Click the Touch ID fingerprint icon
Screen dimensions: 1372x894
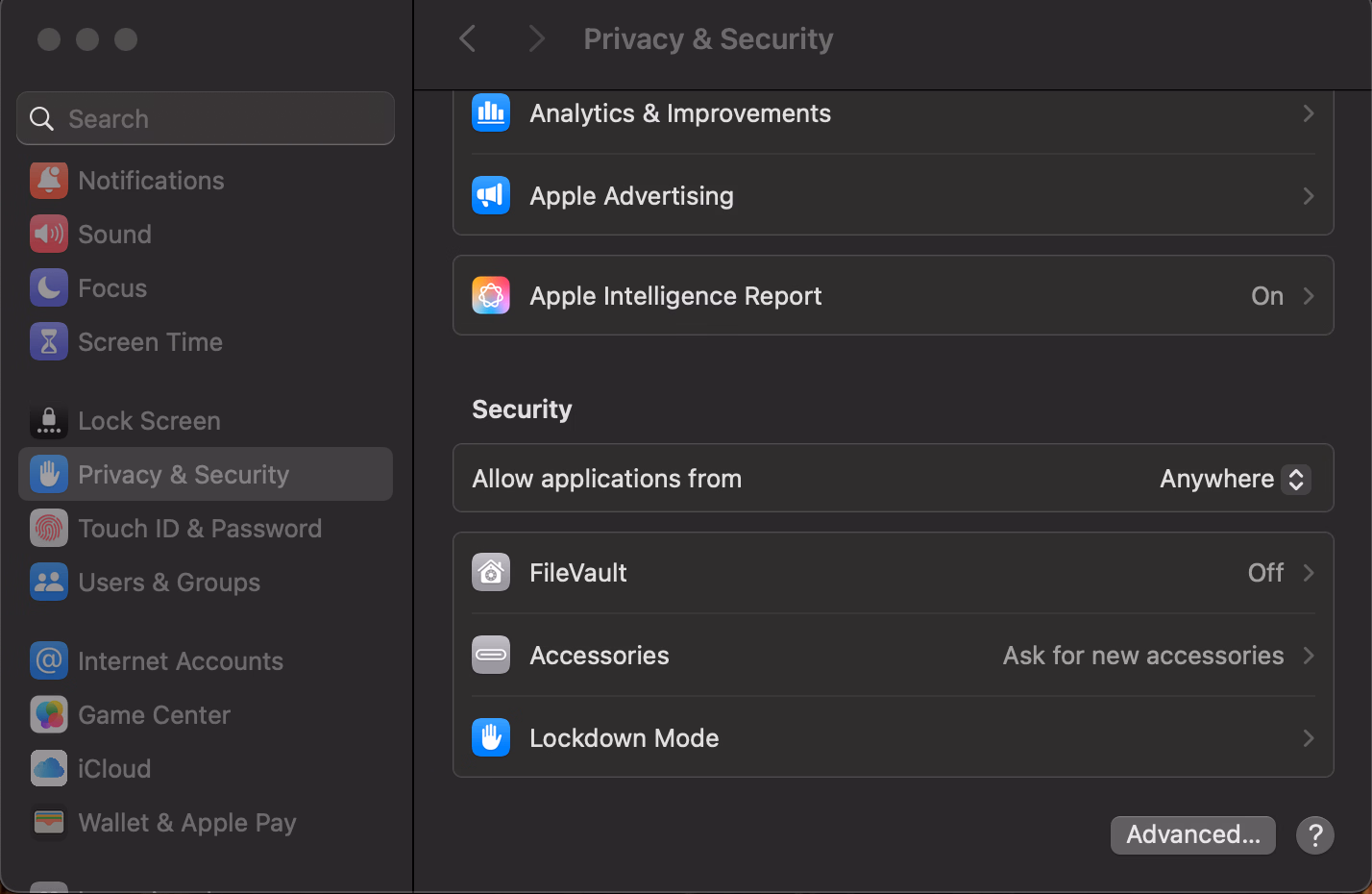pos(49,529)
